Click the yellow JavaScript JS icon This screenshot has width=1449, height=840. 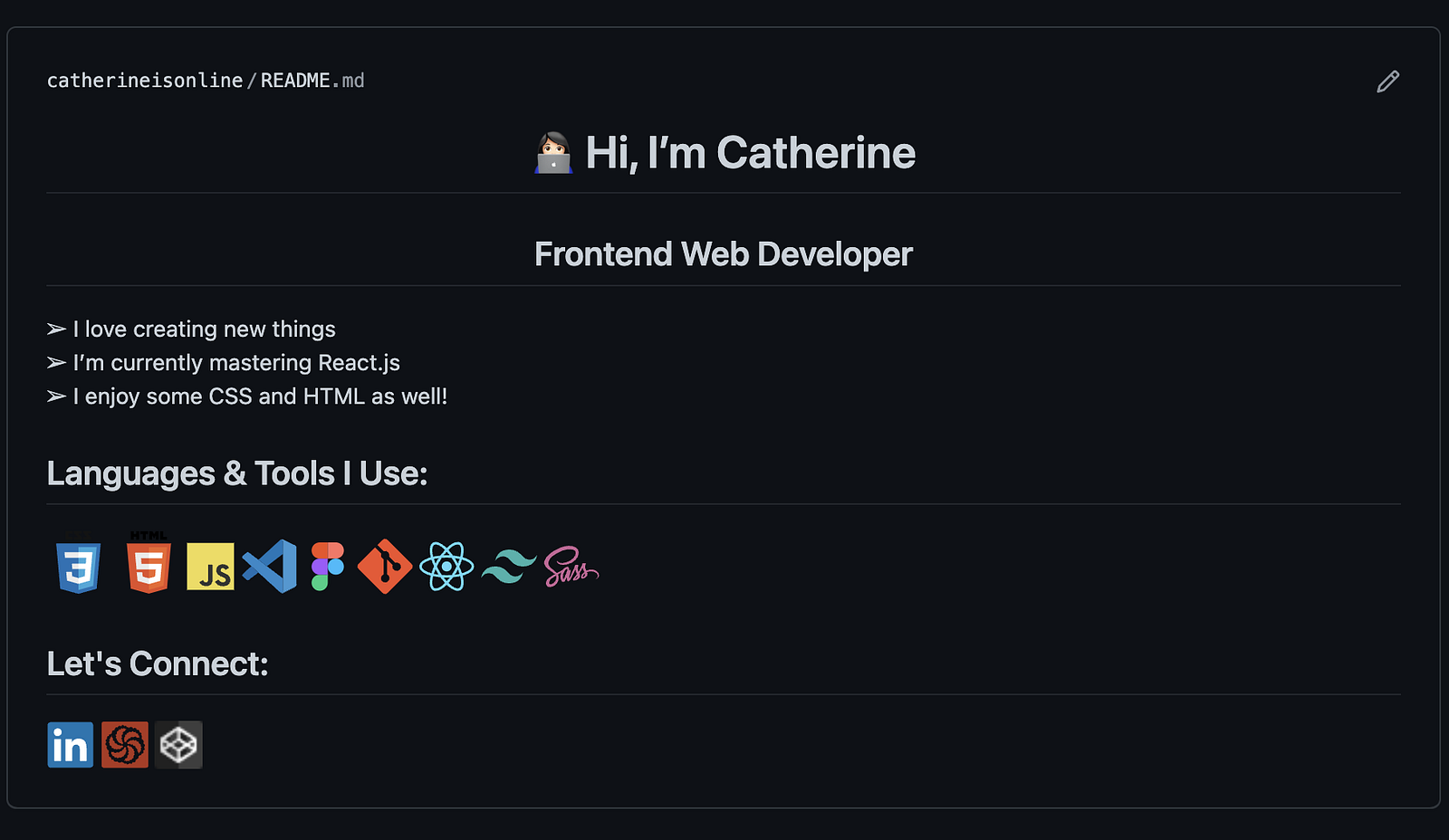click(210, 567)
